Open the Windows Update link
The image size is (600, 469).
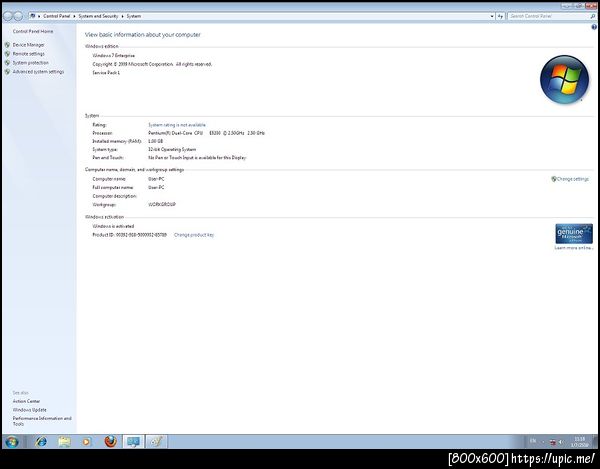29,410
